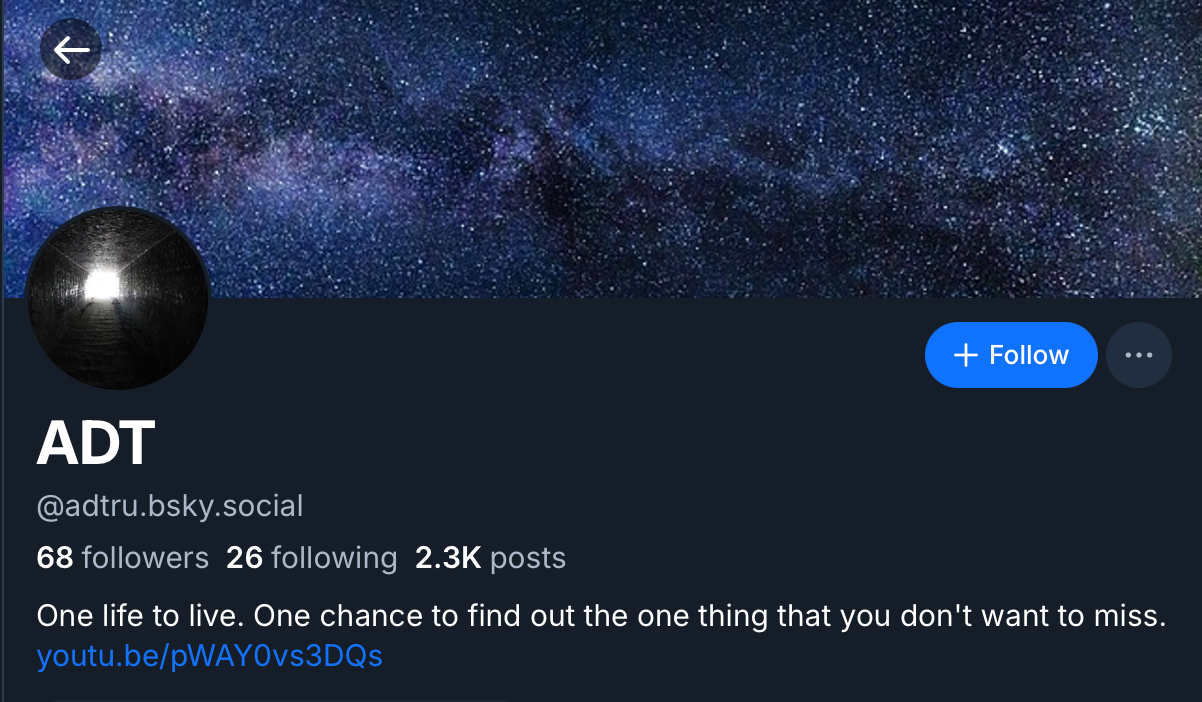This screenshot has height=702, width=1202.
Task: Open the circular tunnel profile avatar
Action: pyautogui.click(x=117, y=298)
